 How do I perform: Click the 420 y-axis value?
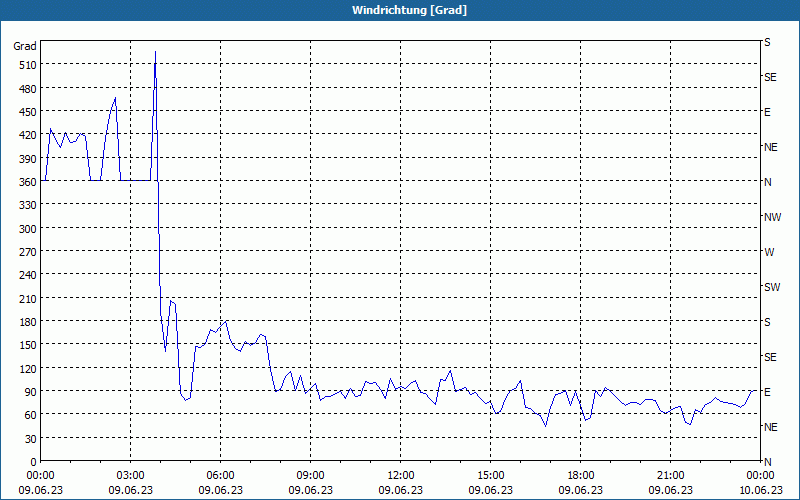[28, 135]
